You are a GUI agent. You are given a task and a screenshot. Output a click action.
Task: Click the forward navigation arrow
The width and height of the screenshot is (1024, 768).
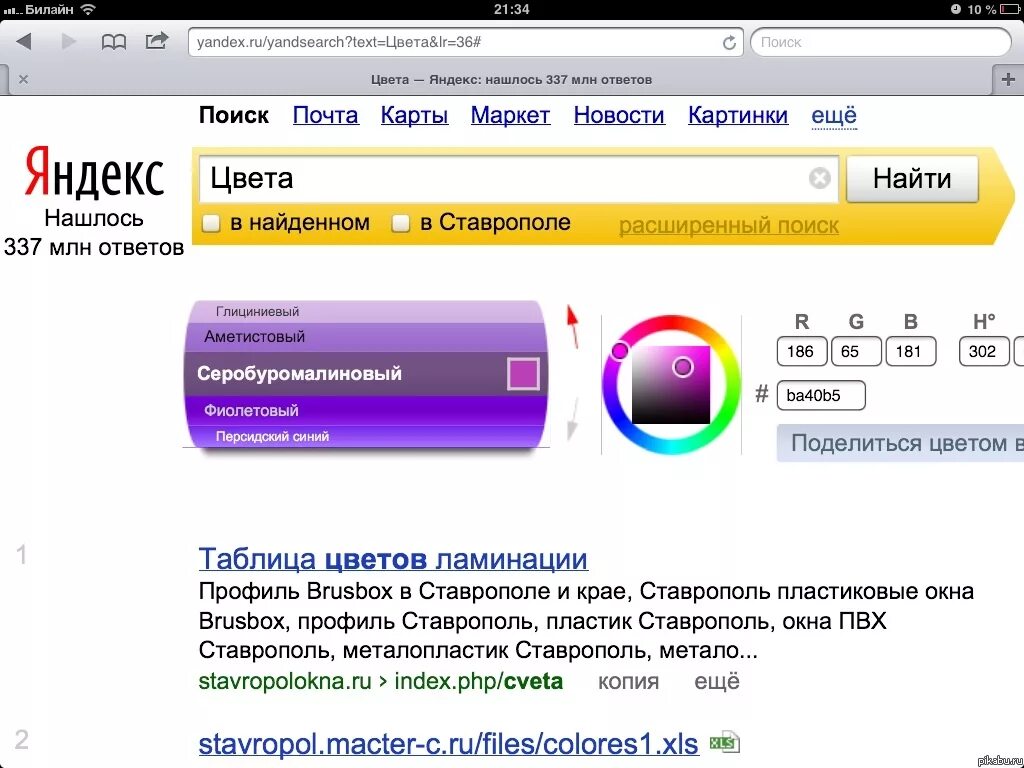pos(68,41)
